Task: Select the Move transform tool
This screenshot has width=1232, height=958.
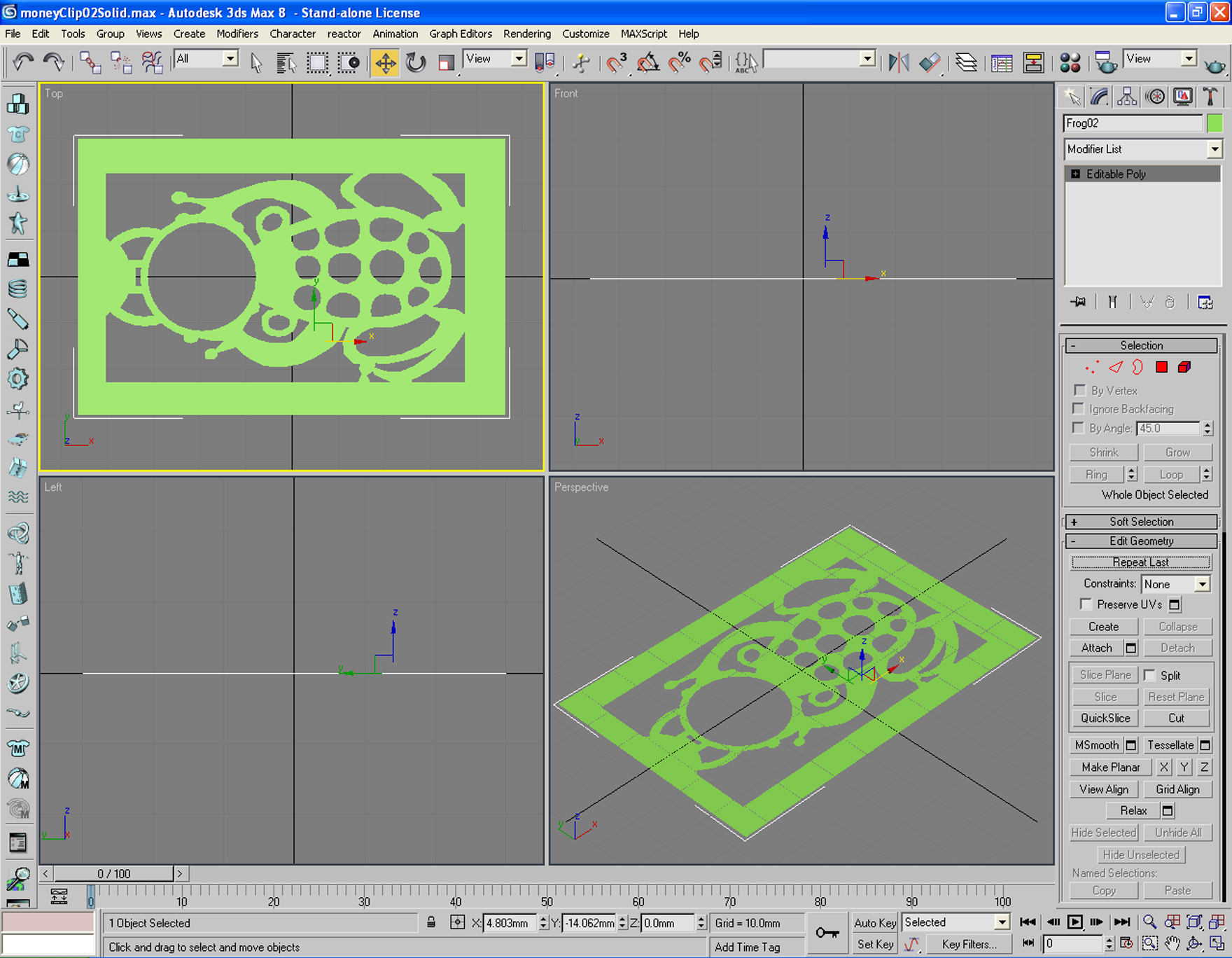Action: click(385, 63)
